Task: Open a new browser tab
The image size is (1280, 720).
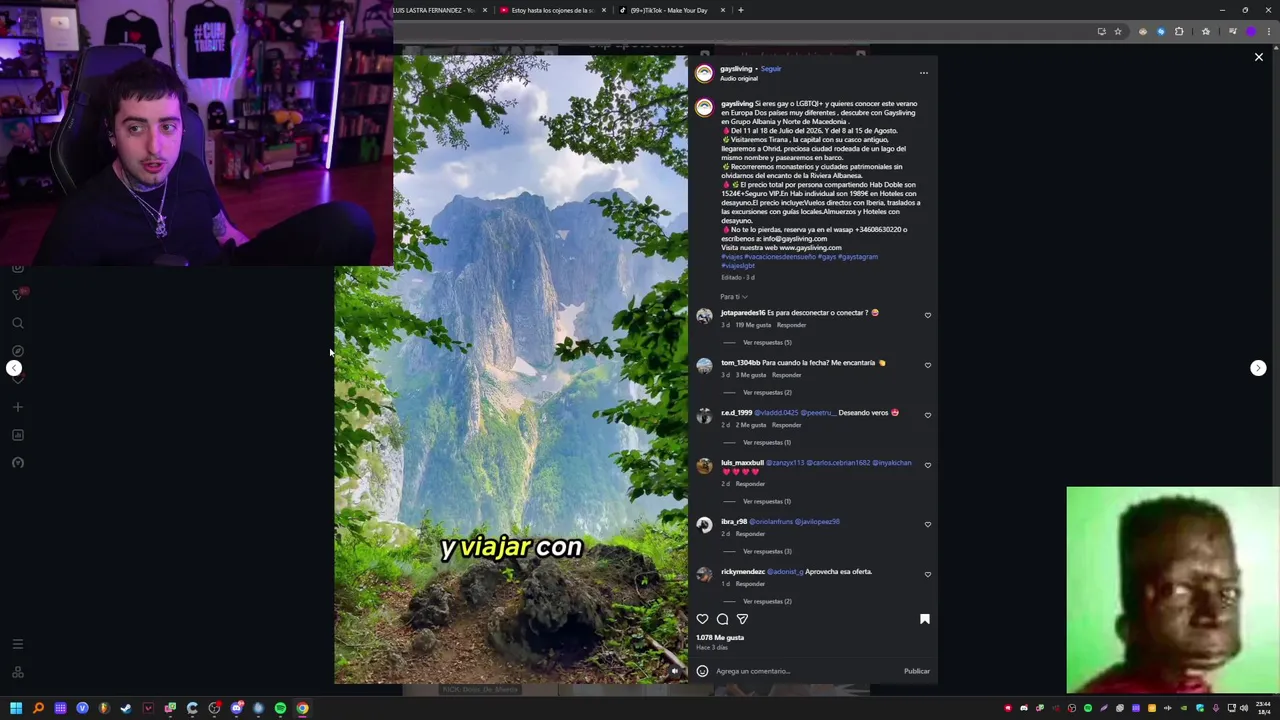Action: pos(740,10)
